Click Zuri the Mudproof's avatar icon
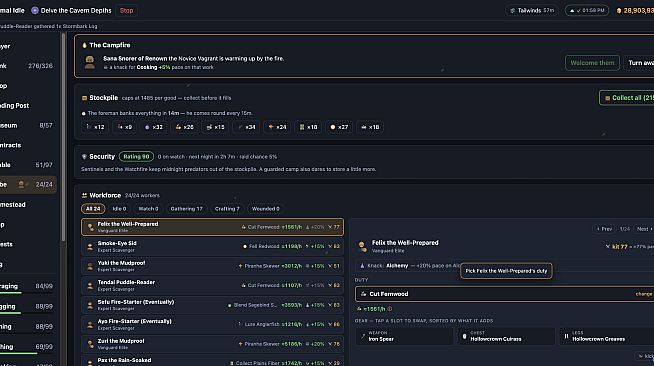 coord(90,344)
